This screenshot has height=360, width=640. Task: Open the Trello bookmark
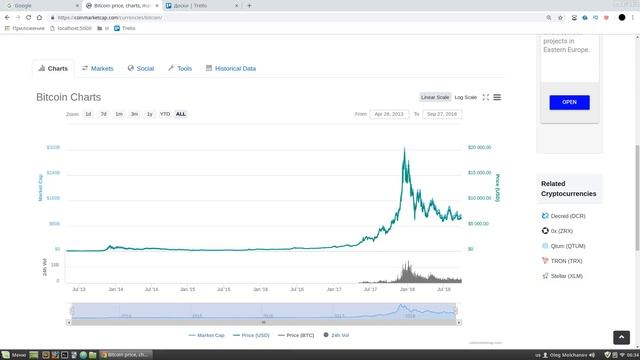tap(124, 28)
